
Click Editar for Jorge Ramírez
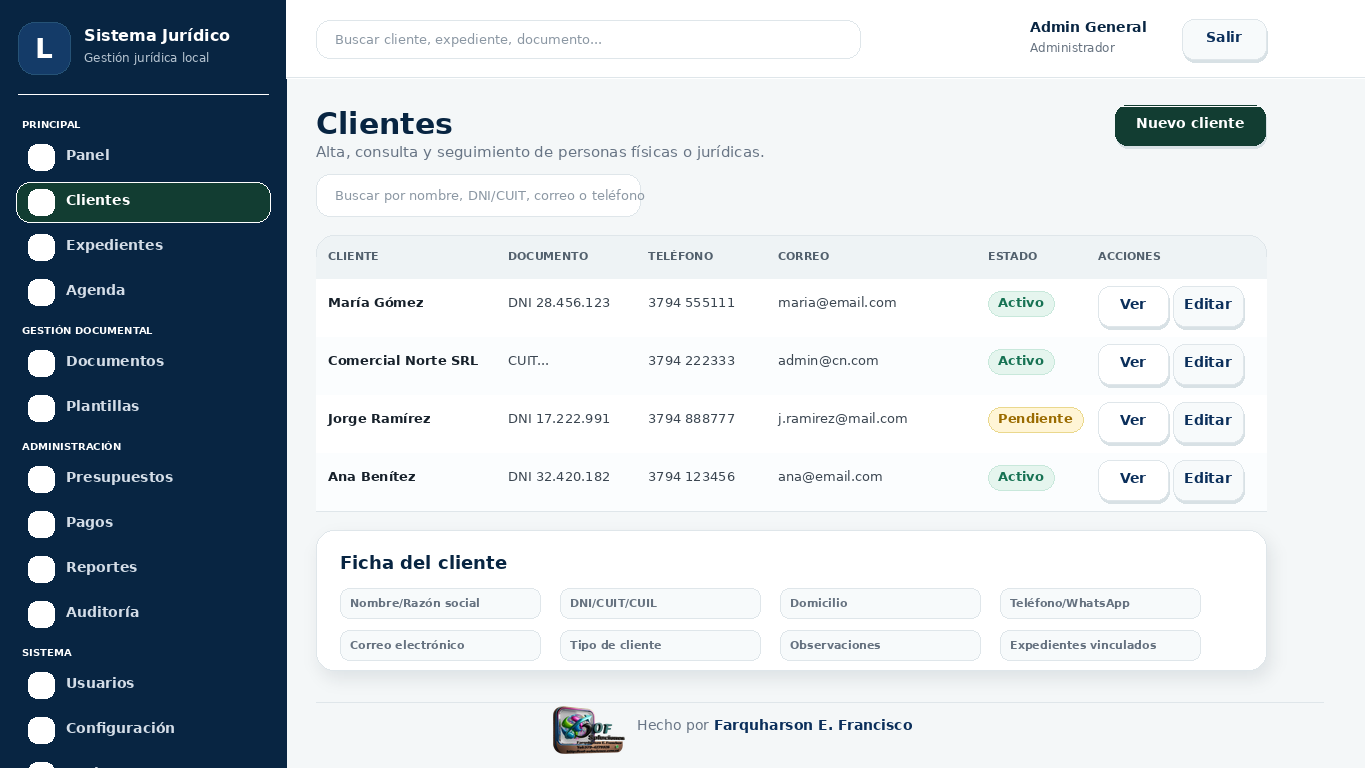tap(1208, 422)
